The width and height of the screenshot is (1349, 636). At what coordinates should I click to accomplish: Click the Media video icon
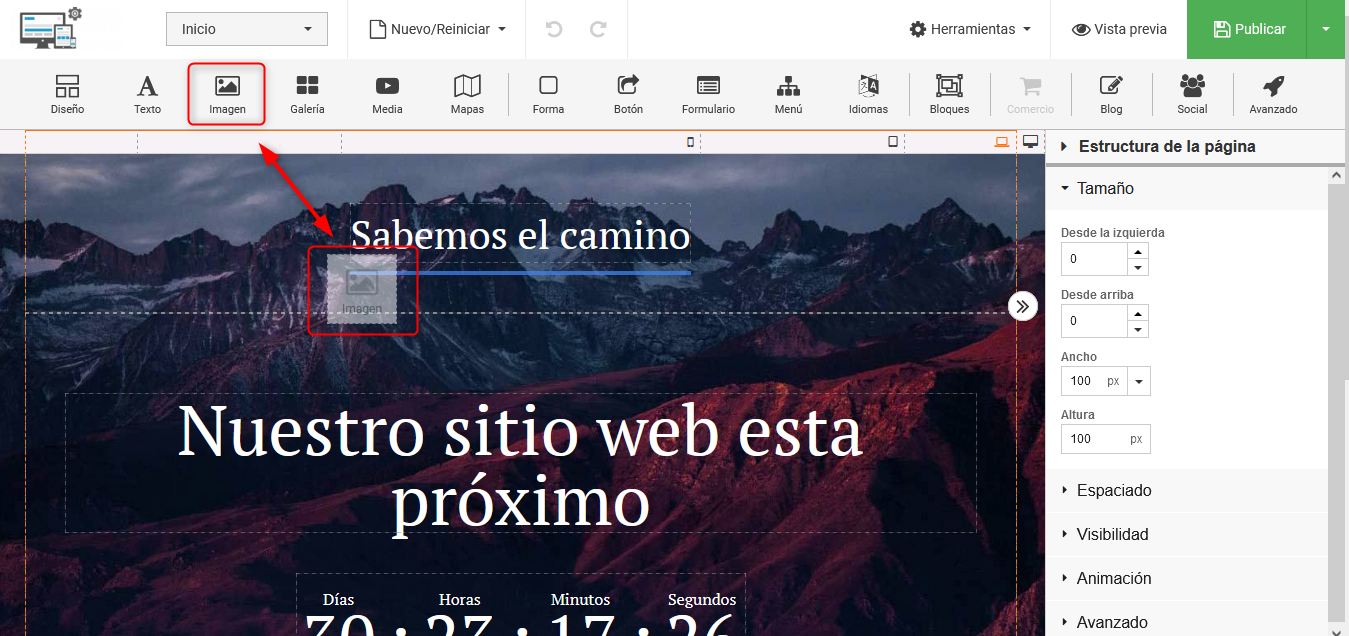pos(387,87)
